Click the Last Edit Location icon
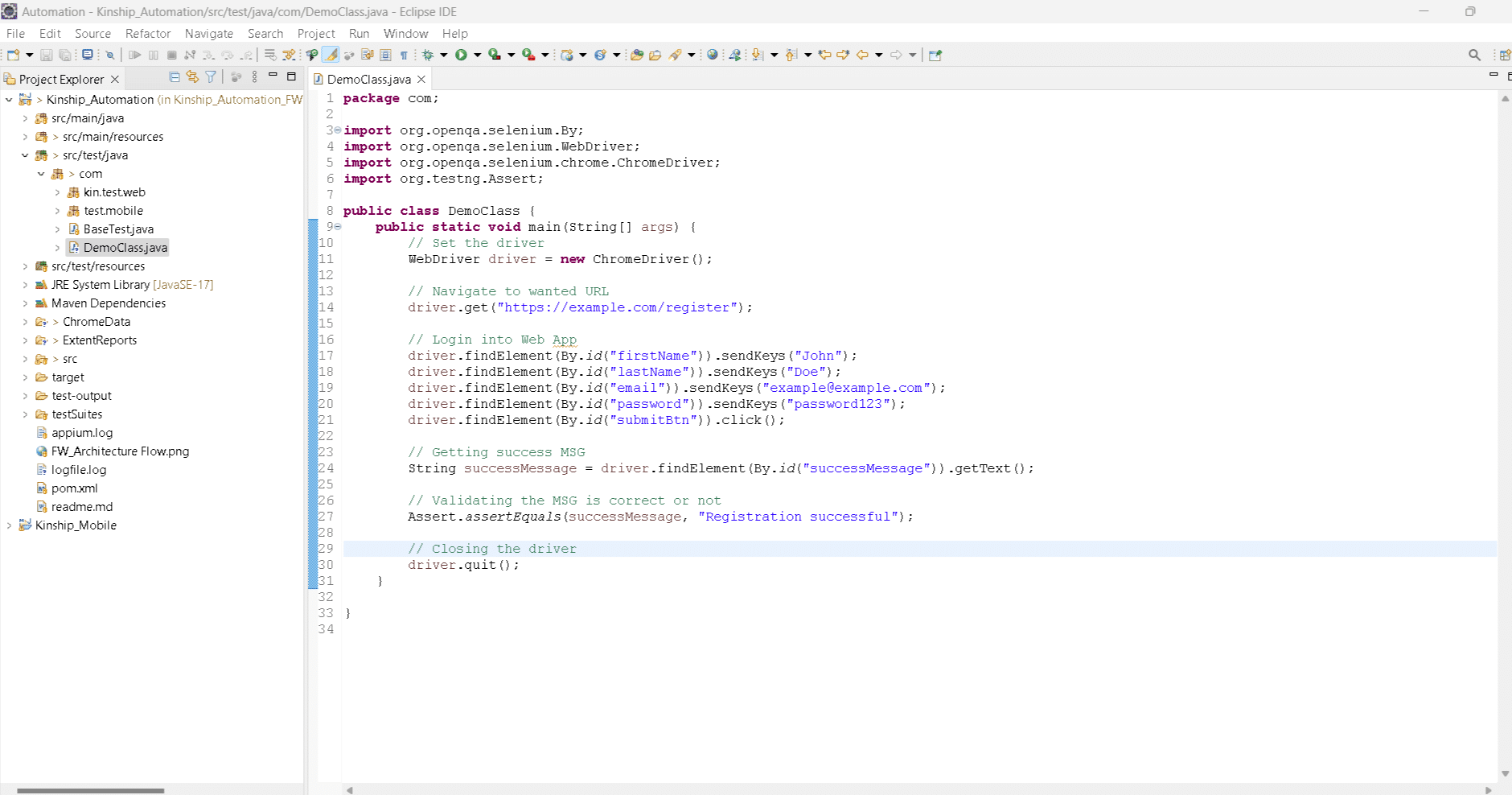 [824, 55]
